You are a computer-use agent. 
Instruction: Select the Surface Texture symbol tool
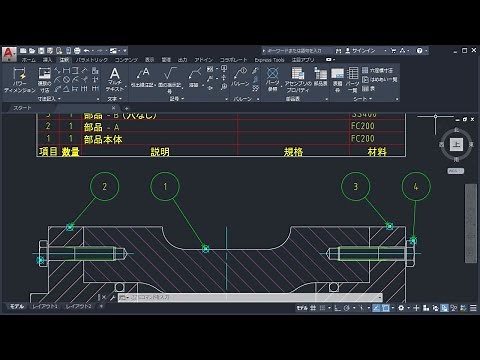(x=169, y=79)
